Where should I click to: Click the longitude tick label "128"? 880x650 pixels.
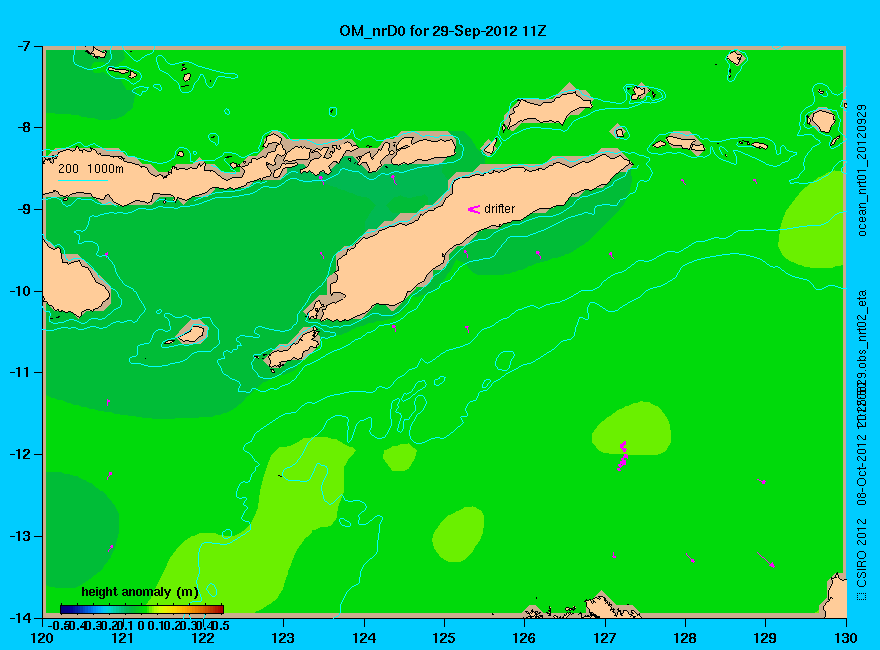click(685, 638)
